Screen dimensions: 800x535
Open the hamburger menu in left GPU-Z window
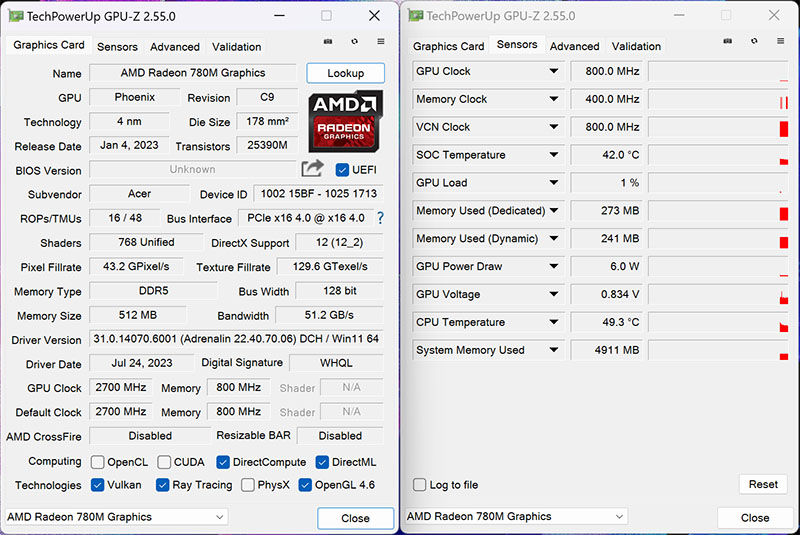coord(381,41)
